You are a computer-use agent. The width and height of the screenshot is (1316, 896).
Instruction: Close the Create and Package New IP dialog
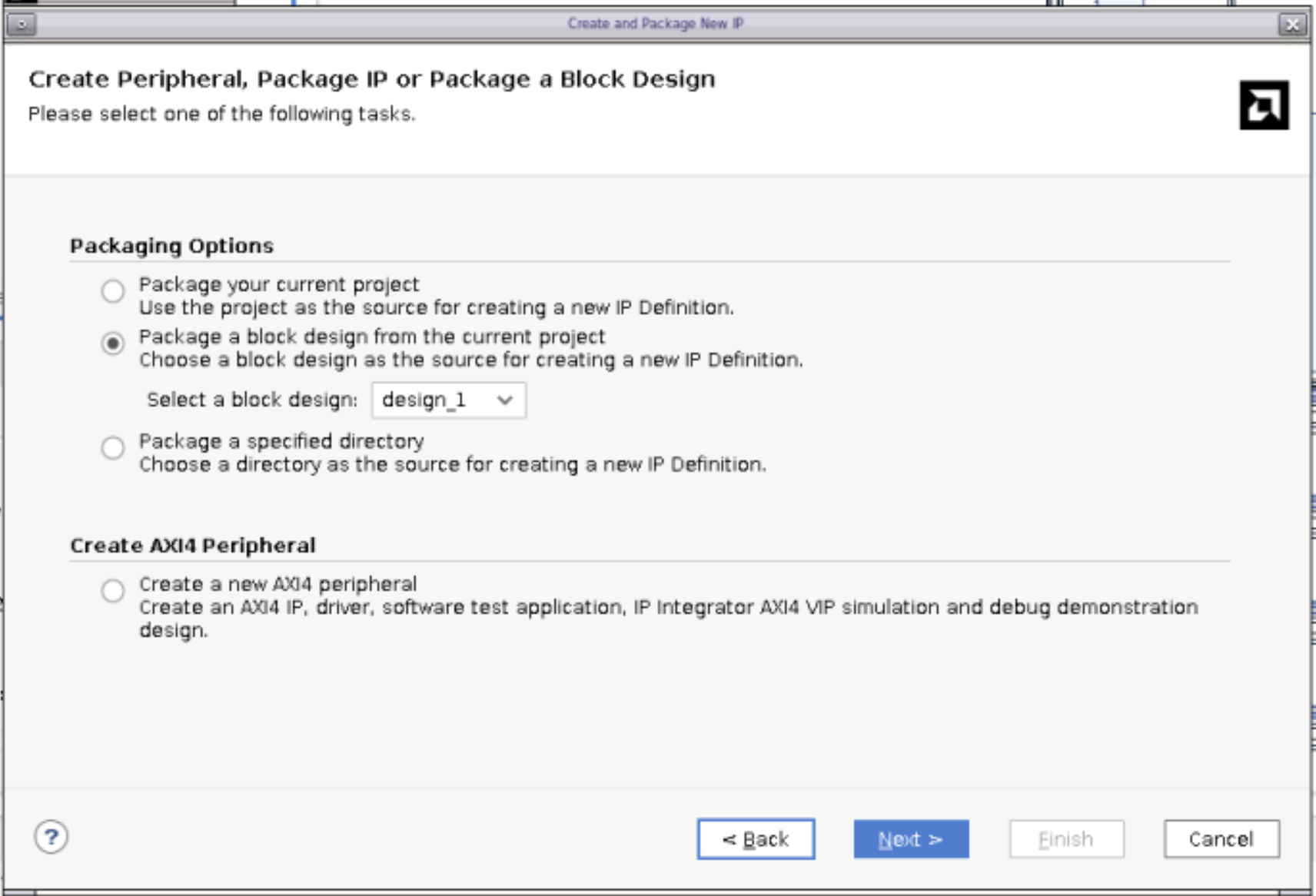[x=1292, y=25]
